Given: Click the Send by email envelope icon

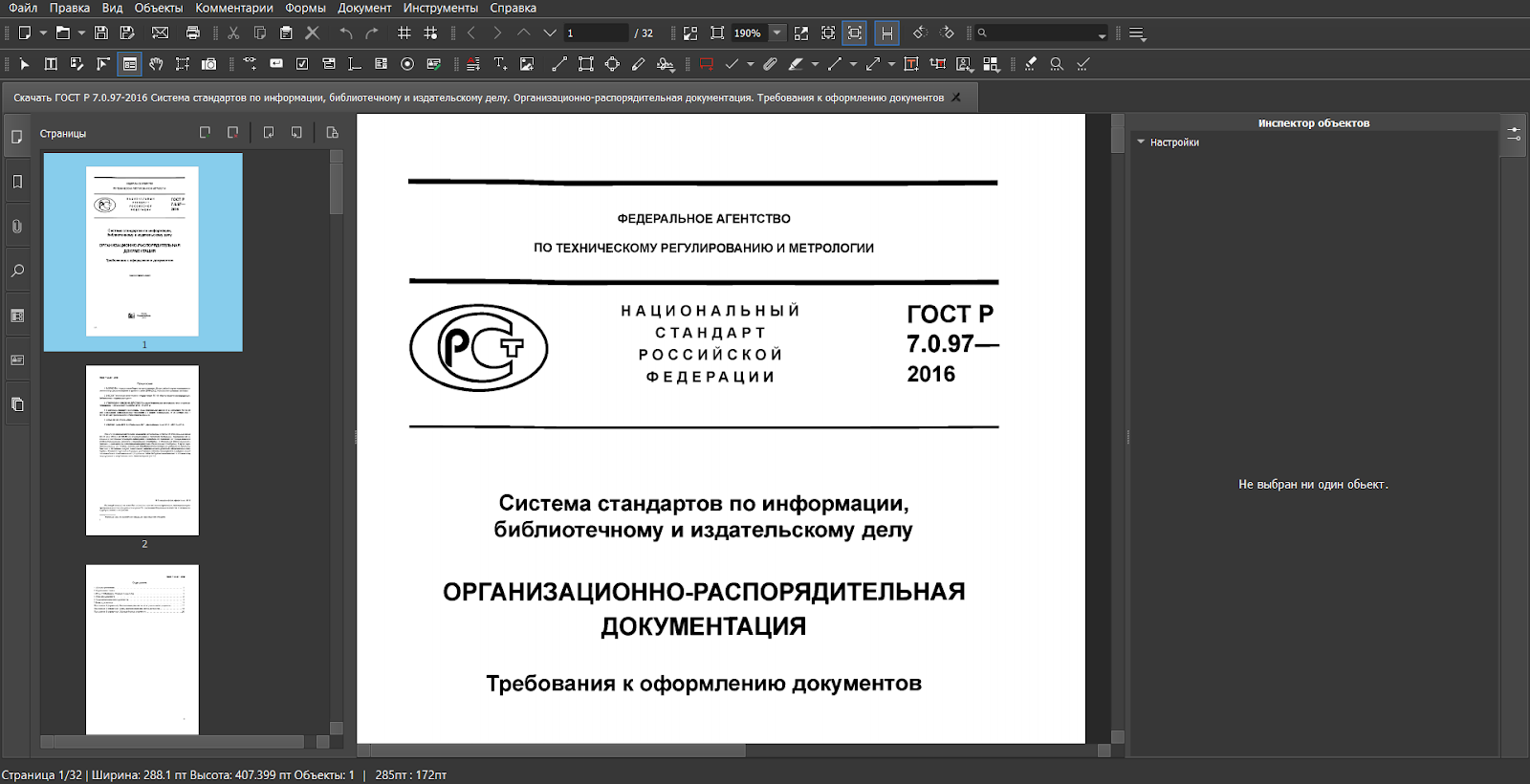Looking at the screenshot, I should (160, 33).
